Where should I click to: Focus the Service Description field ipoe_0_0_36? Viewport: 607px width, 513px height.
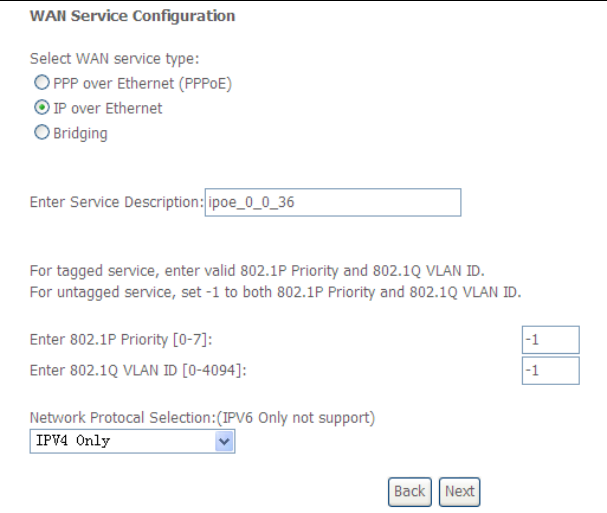tap(332, 202)
